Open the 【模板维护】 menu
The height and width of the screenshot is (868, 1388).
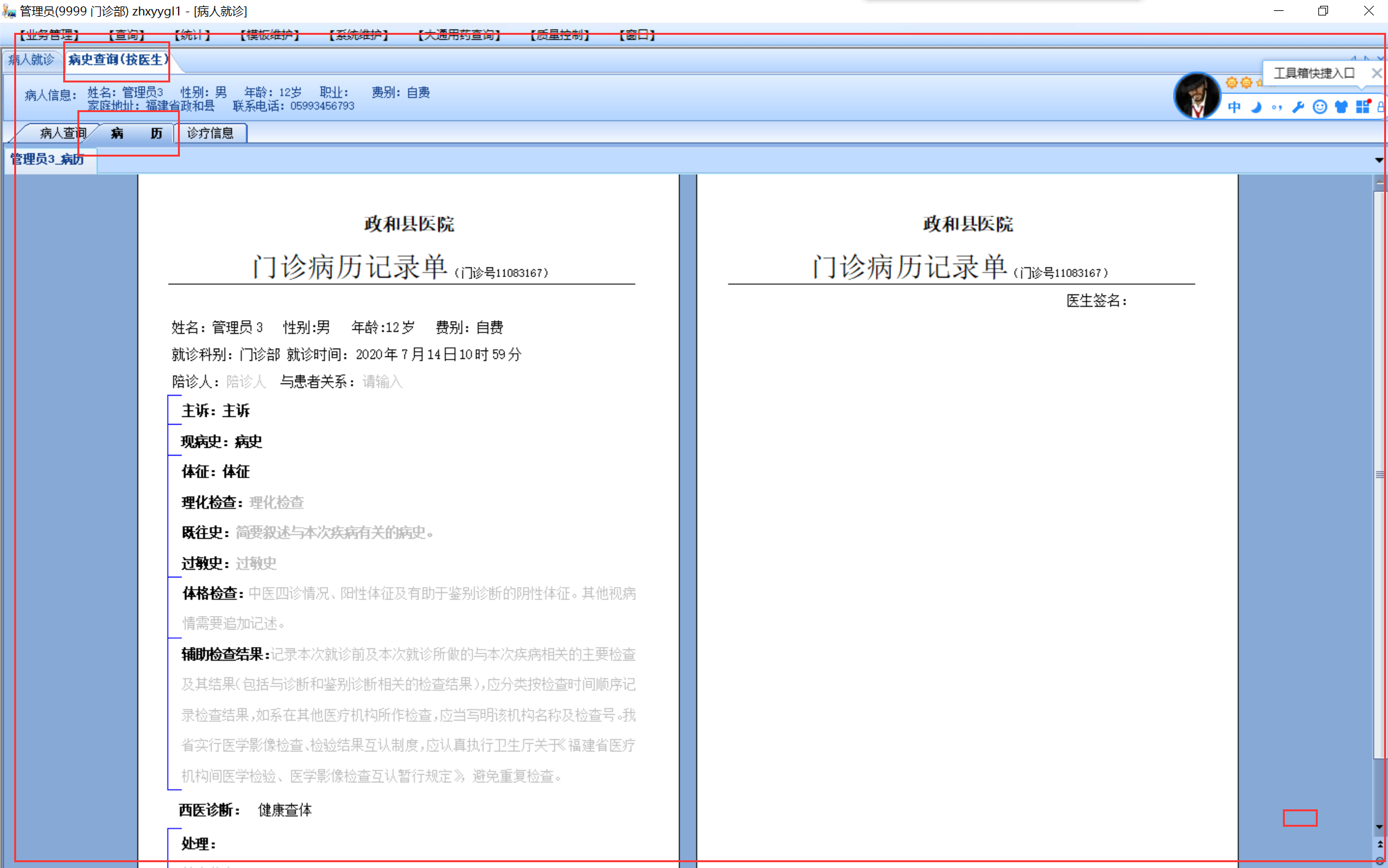[269, 35]
